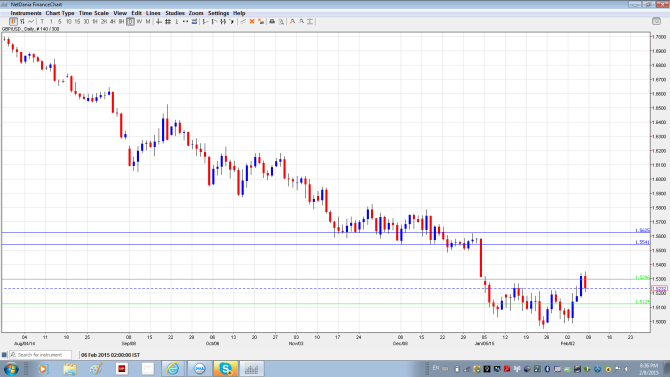670x377 pixels.
Task: Open Skype from the taskbar
Action: (x=225, y=368)
